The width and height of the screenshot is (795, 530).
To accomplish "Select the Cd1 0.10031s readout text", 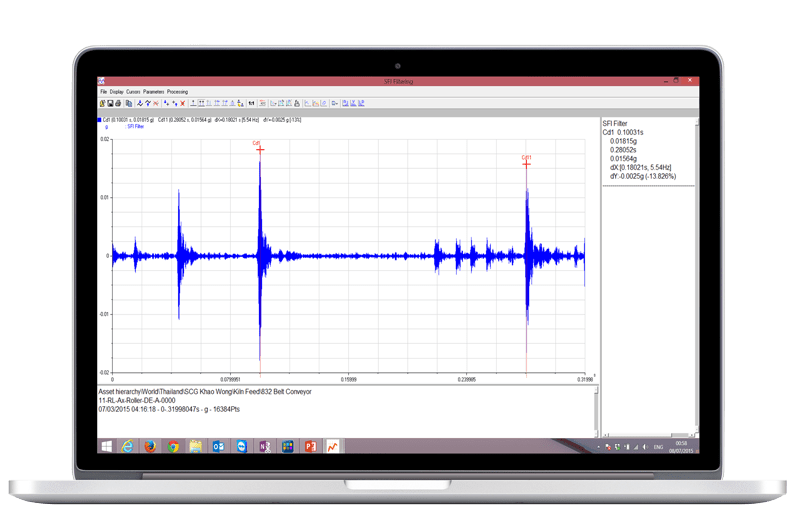I will 623,132.
